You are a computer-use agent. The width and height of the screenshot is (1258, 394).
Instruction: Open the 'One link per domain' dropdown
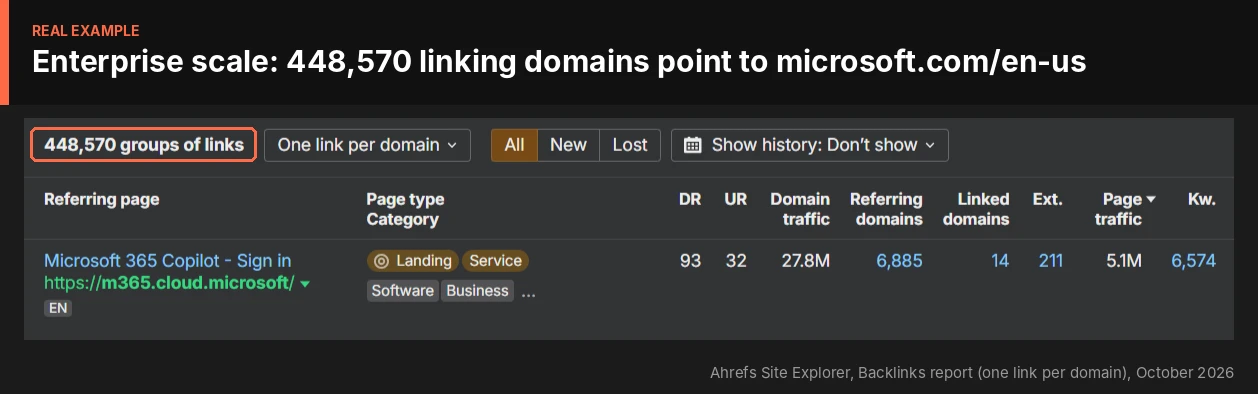tap(367, 145)
